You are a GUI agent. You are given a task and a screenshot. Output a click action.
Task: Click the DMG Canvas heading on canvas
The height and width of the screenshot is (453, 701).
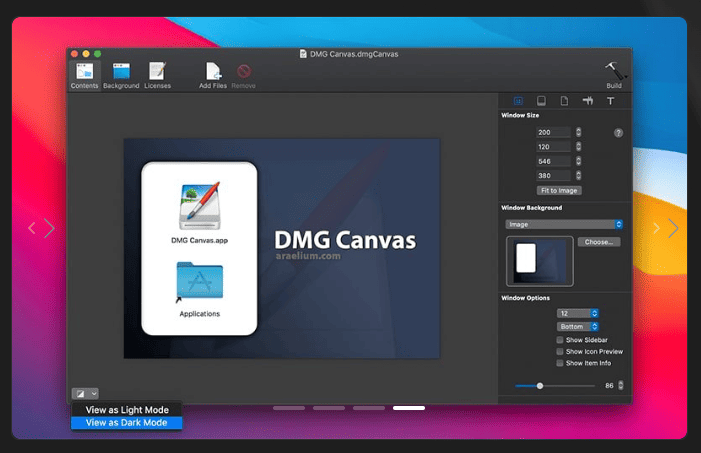click(x=345, y=240)
